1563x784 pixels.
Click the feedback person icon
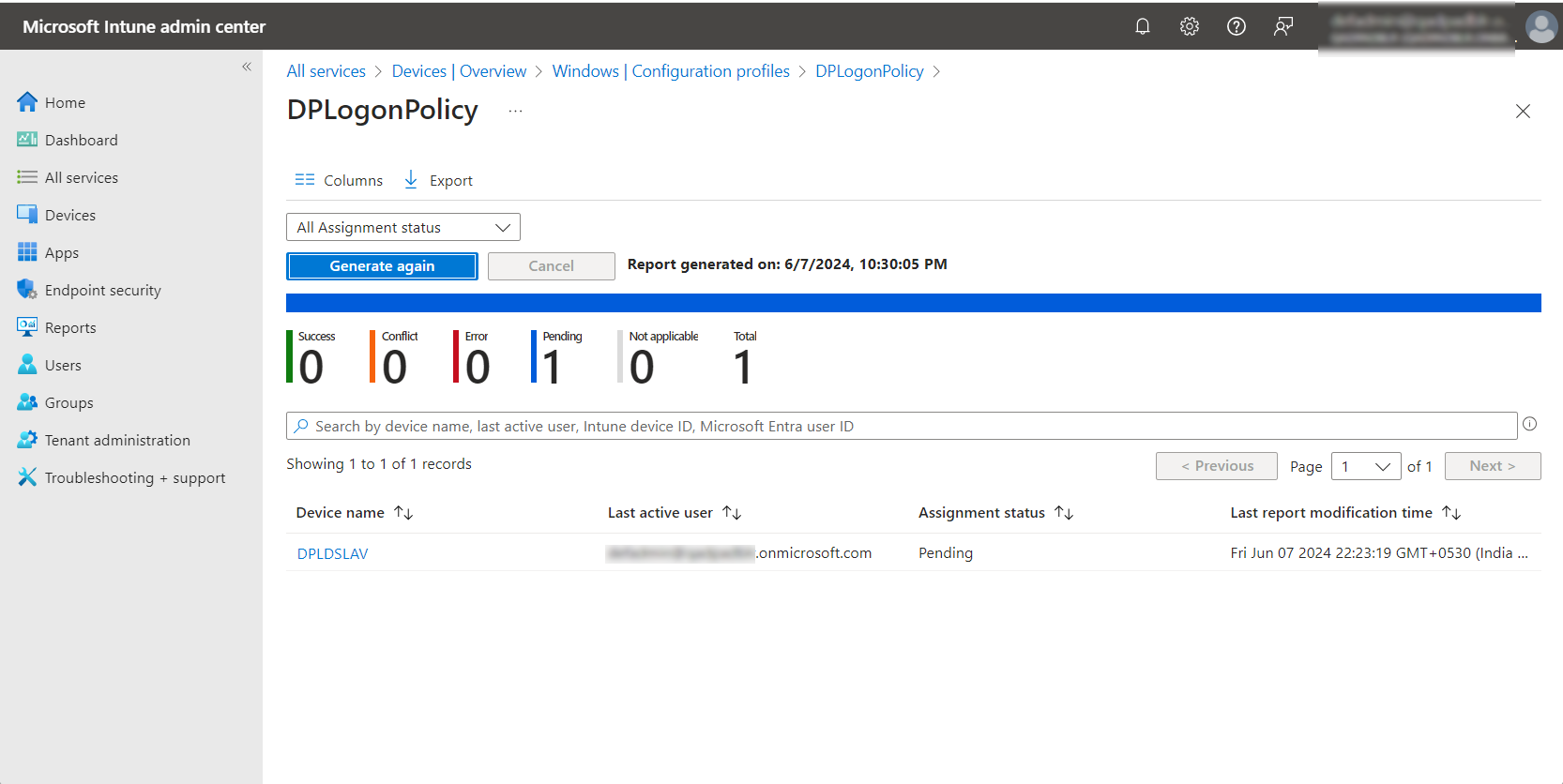click(x=1282, y=26)
